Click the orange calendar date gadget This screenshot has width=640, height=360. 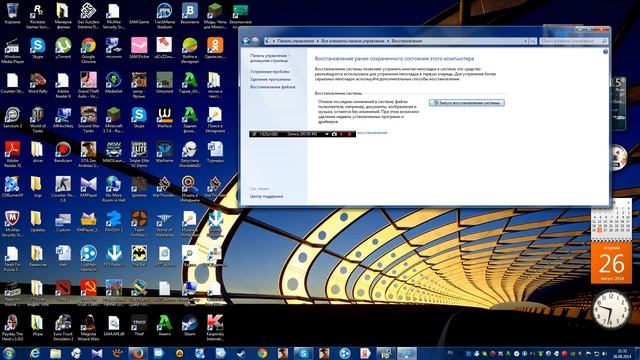[611, 263]
